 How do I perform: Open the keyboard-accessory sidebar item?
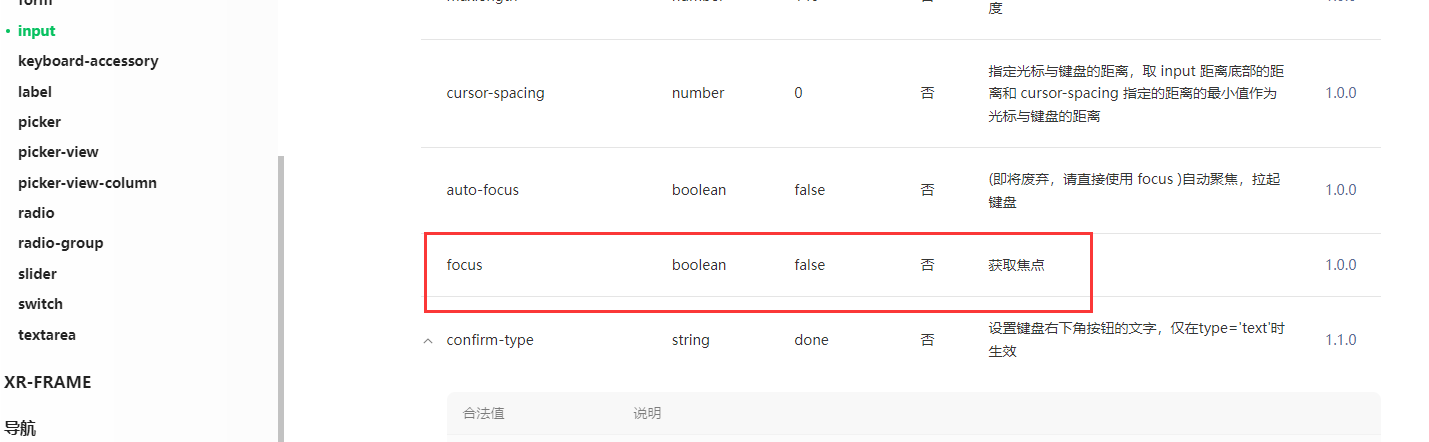(x=88, y=61)
